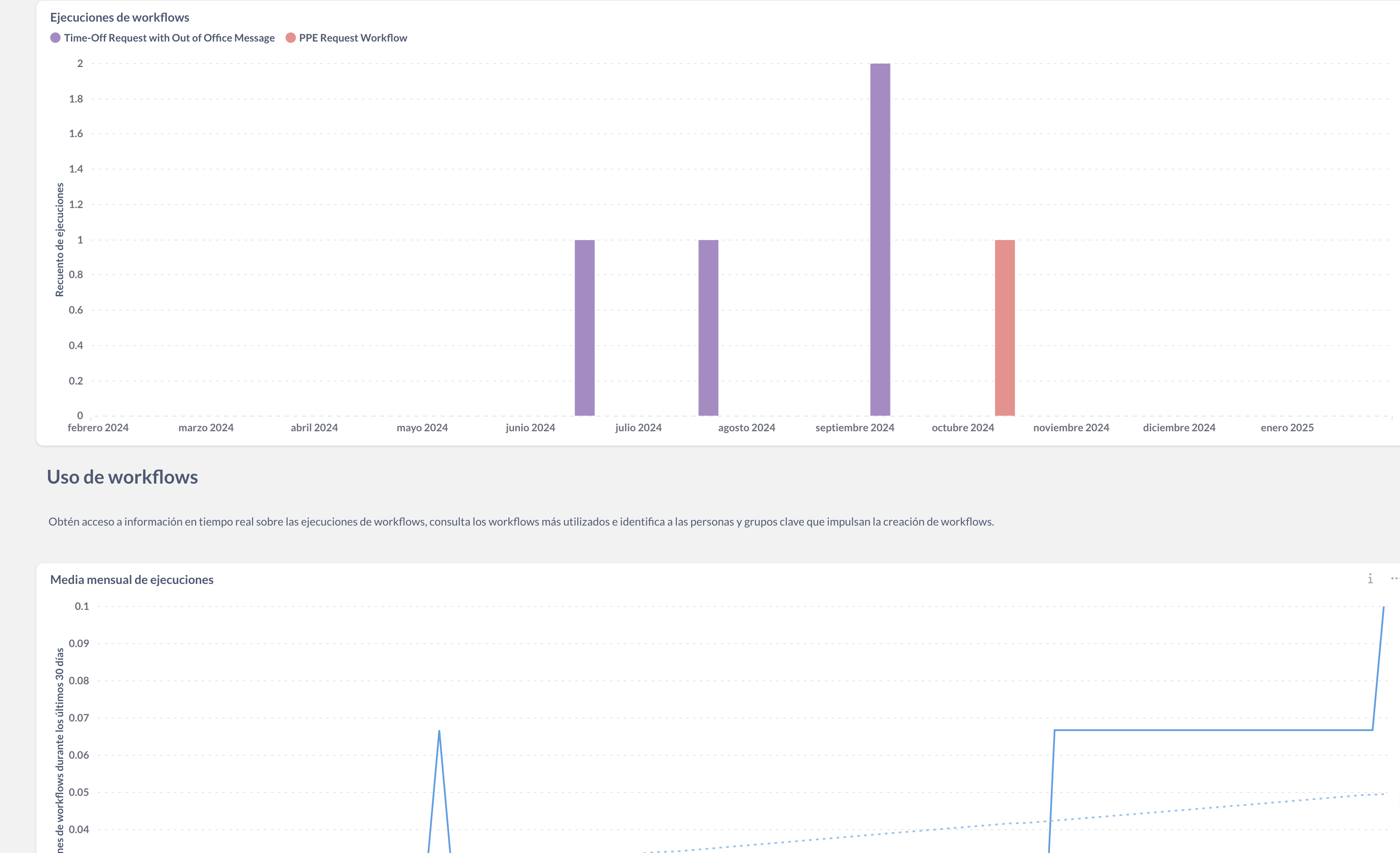Click the flat blue line plateau in Media mensual chart
This screenshot has width=1400, height=853.
pyautogui.click(x=1213, y=730)
